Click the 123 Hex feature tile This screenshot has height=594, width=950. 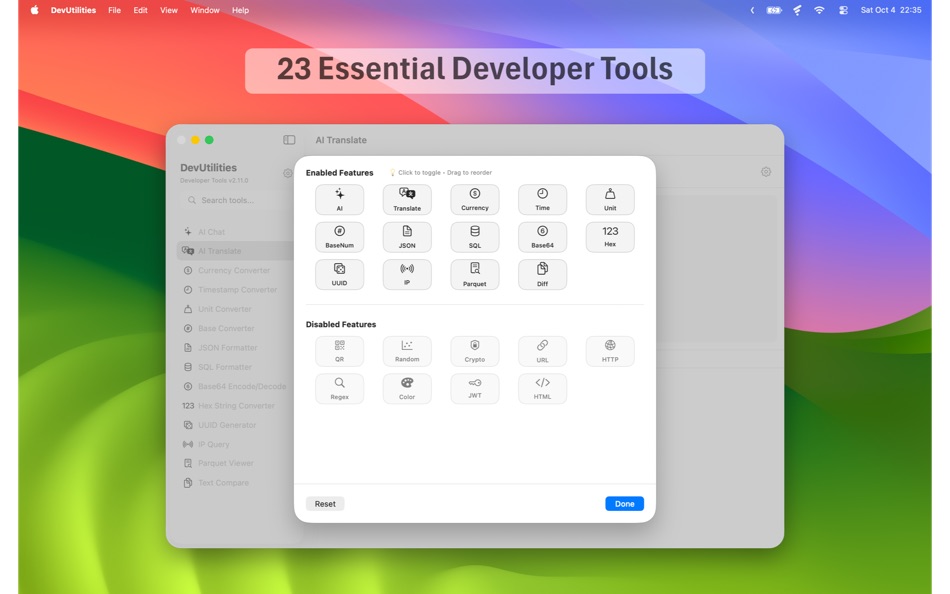(x=609, y=237)
